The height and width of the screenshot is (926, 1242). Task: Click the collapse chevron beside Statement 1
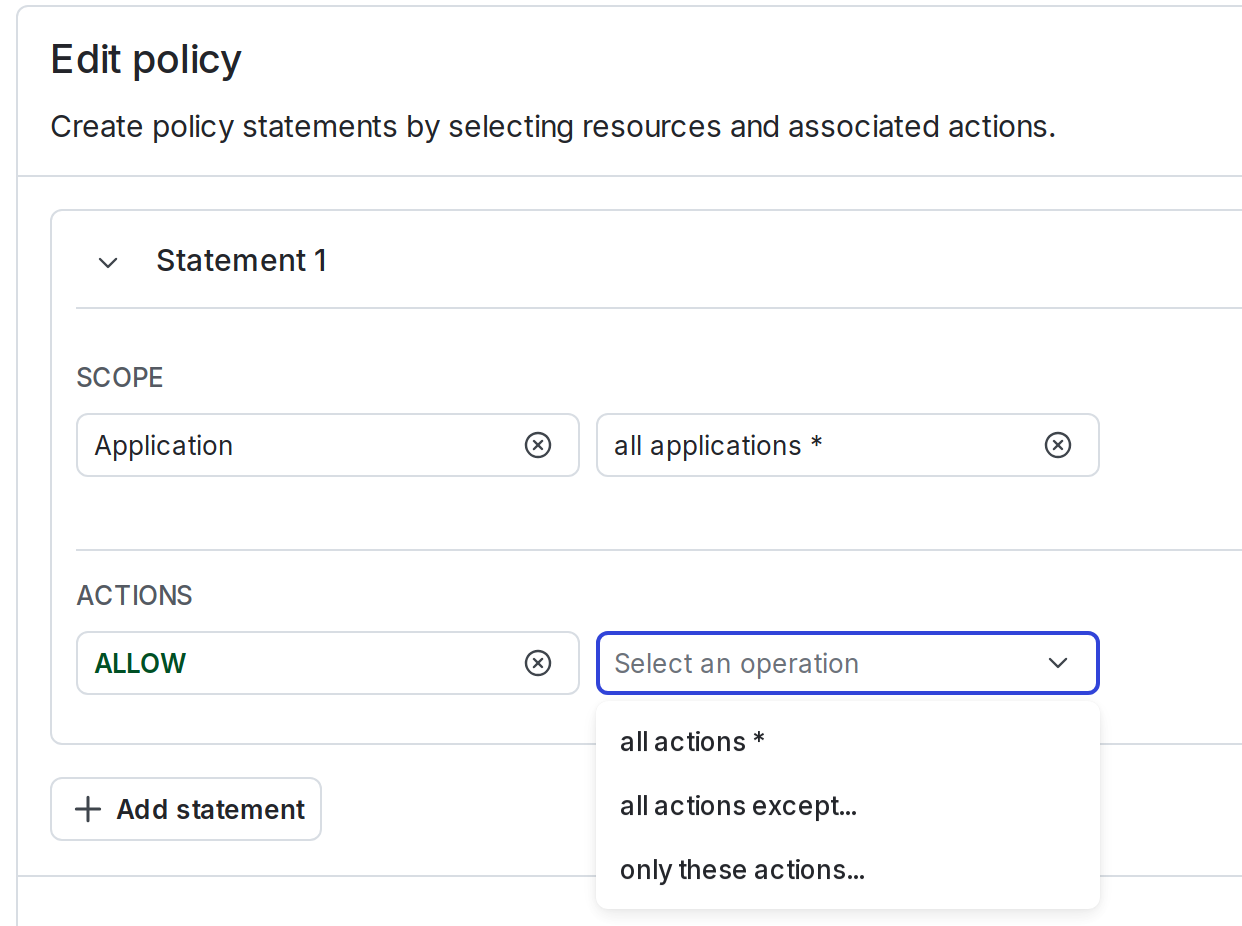click(x=107, y=262)
